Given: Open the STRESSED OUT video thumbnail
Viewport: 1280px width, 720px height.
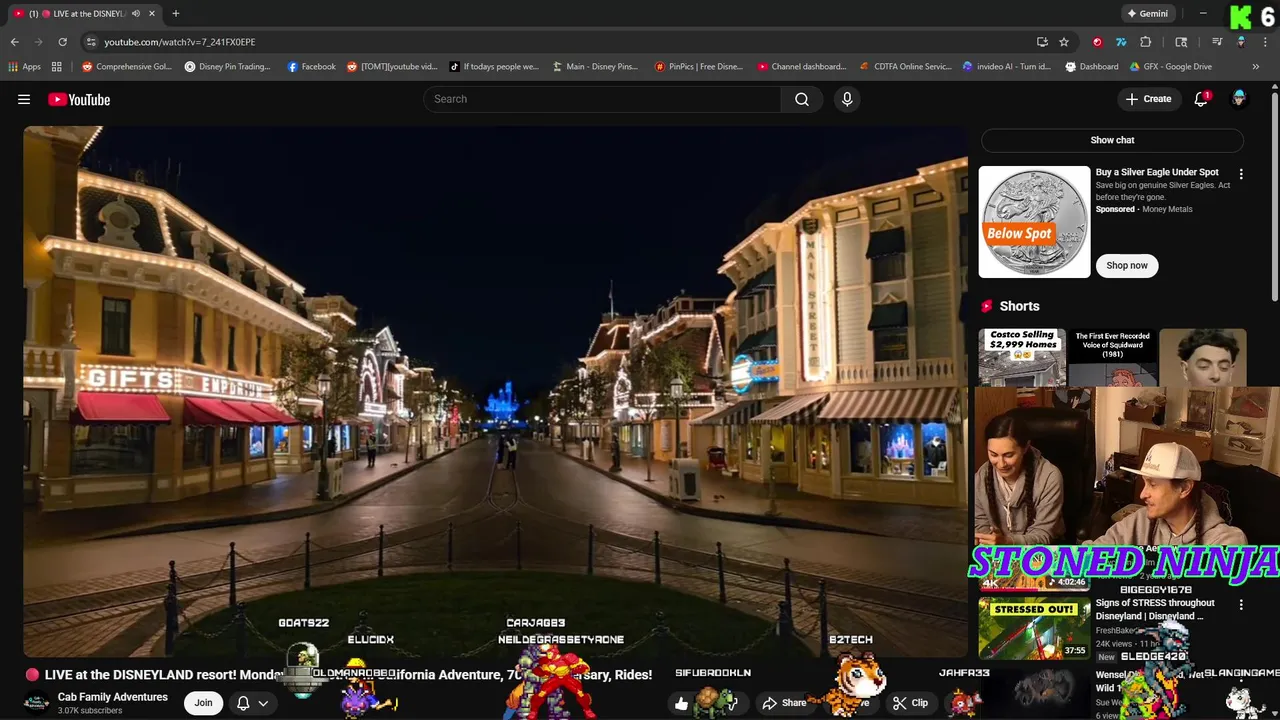Looking at the screenshot, I should click(x=1034, y=629).
